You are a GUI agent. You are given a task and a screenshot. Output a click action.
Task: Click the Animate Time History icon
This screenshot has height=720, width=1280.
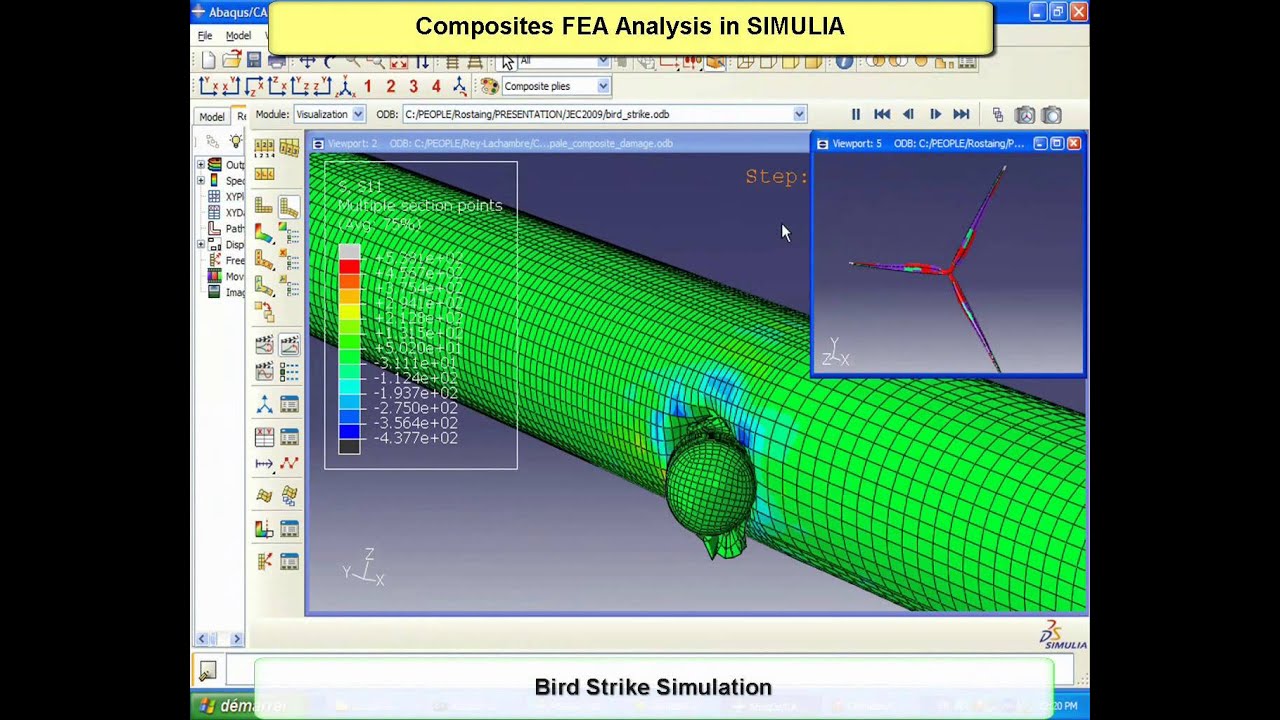point(289,345)
